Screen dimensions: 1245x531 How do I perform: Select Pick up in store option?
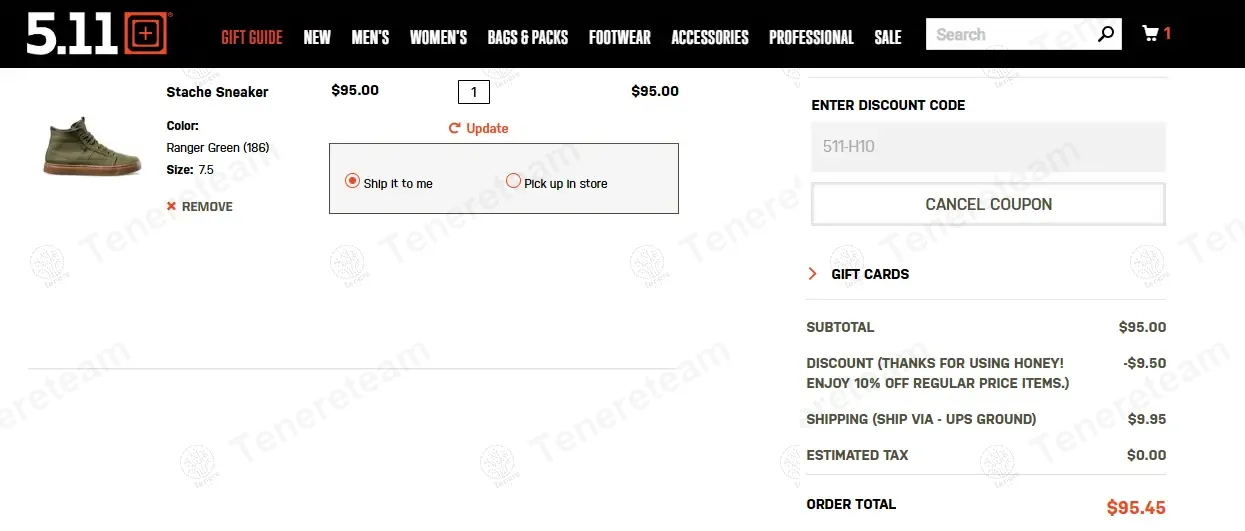tap(514, 182)
